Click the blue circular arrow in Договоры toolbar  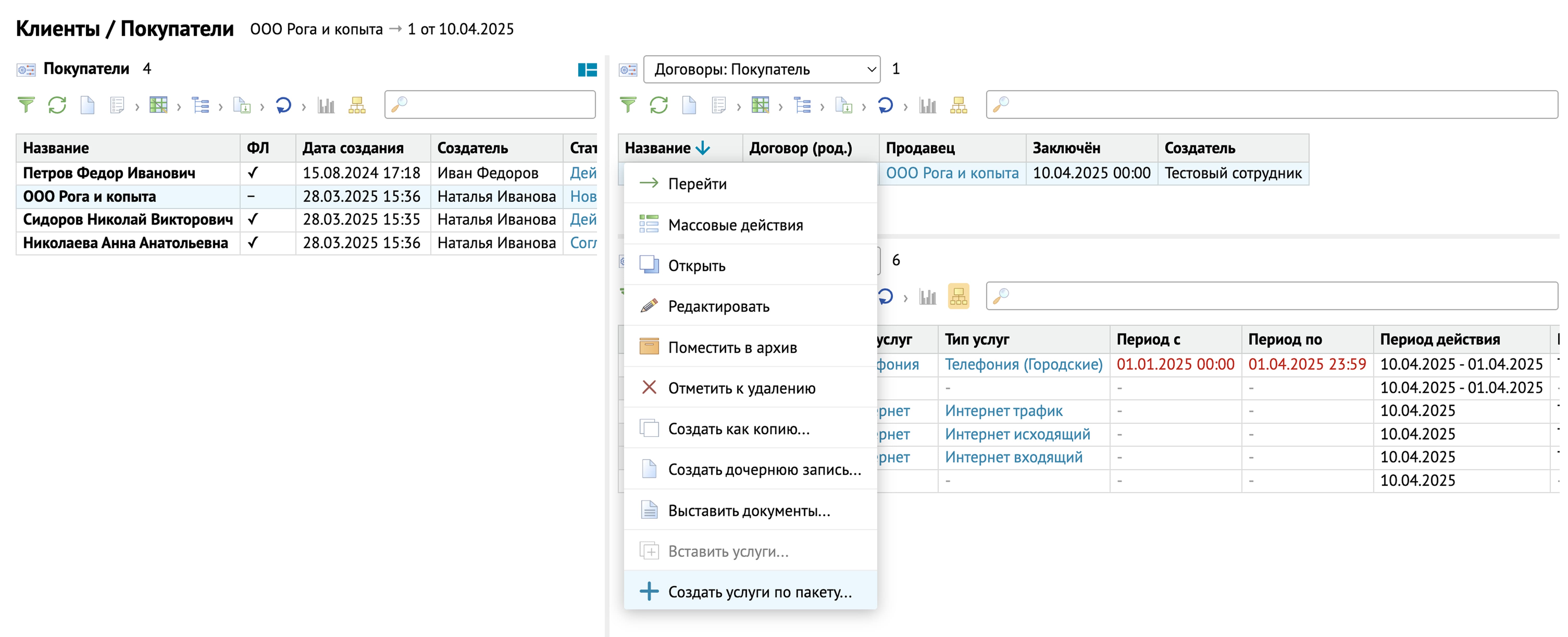tap(885, 105)
